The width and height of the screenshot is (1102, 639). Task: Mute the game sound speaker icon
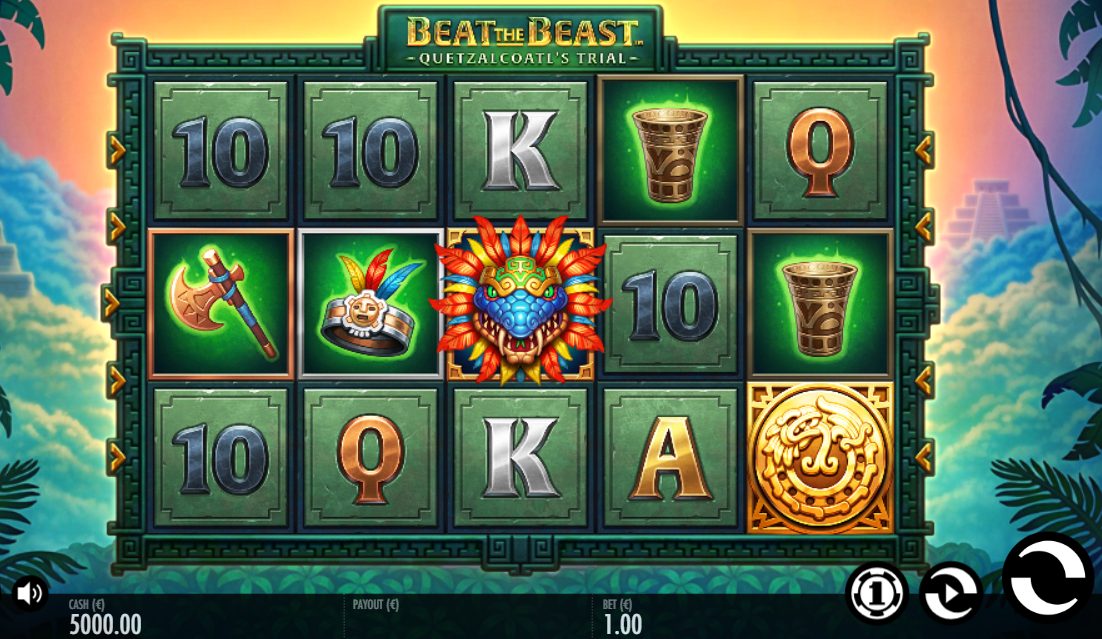click(30, 593)
